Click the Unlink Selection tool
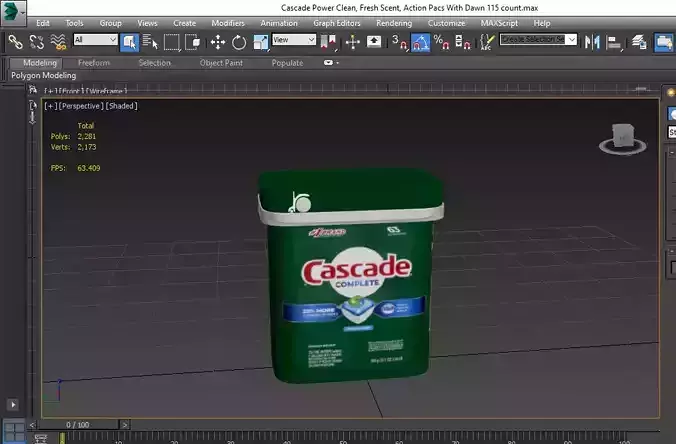 pos(37,42)
